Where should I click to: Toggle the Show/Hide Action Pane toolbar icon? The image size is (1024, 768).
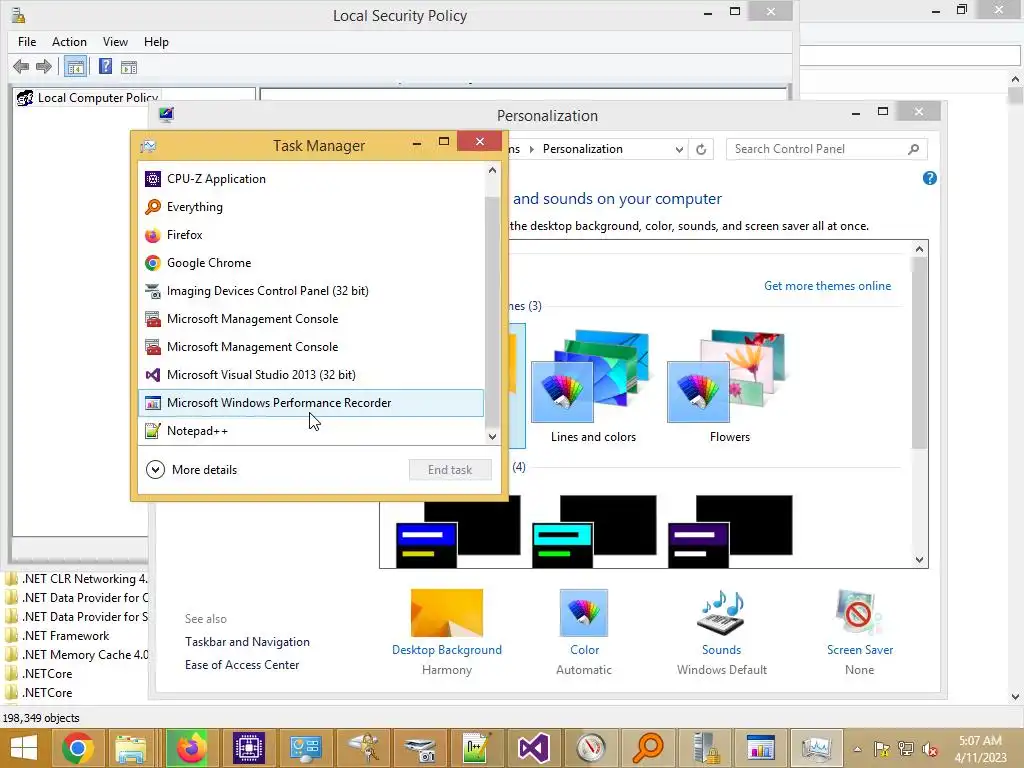tap(129, 67)
